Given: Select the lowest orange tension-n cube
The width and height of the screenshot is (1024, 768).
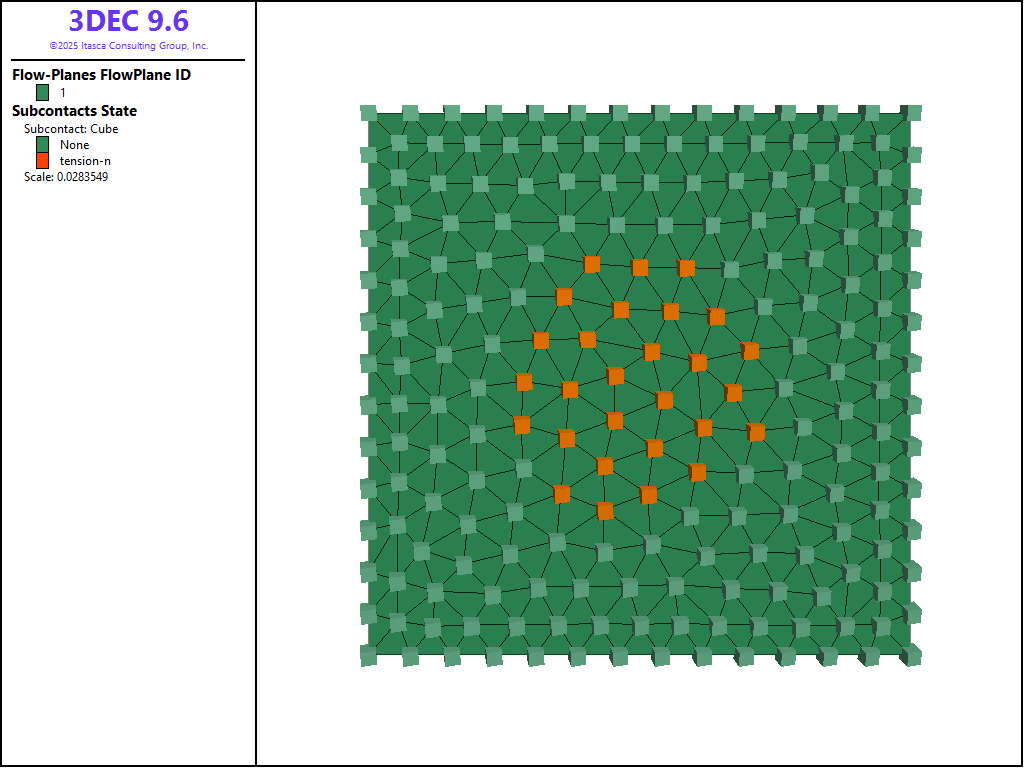Looking at the screenshot, I should pyautogui.click(x=605, y=511).
